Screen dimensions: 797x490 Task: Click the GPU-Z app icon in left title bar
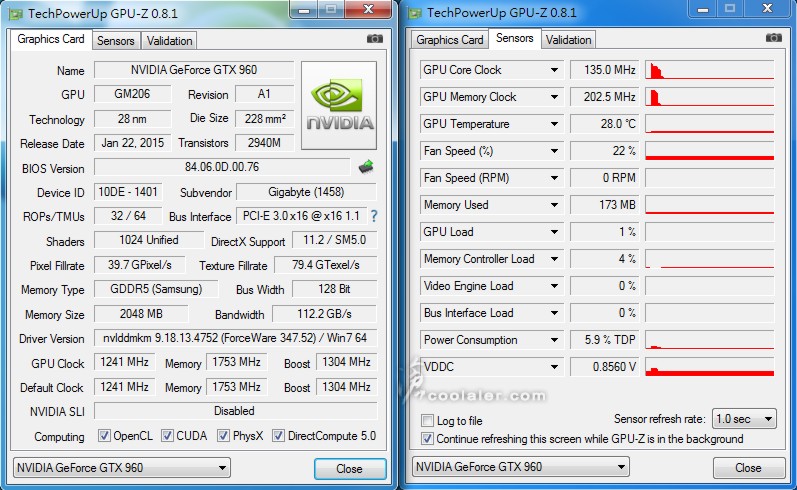coord(16,14)
